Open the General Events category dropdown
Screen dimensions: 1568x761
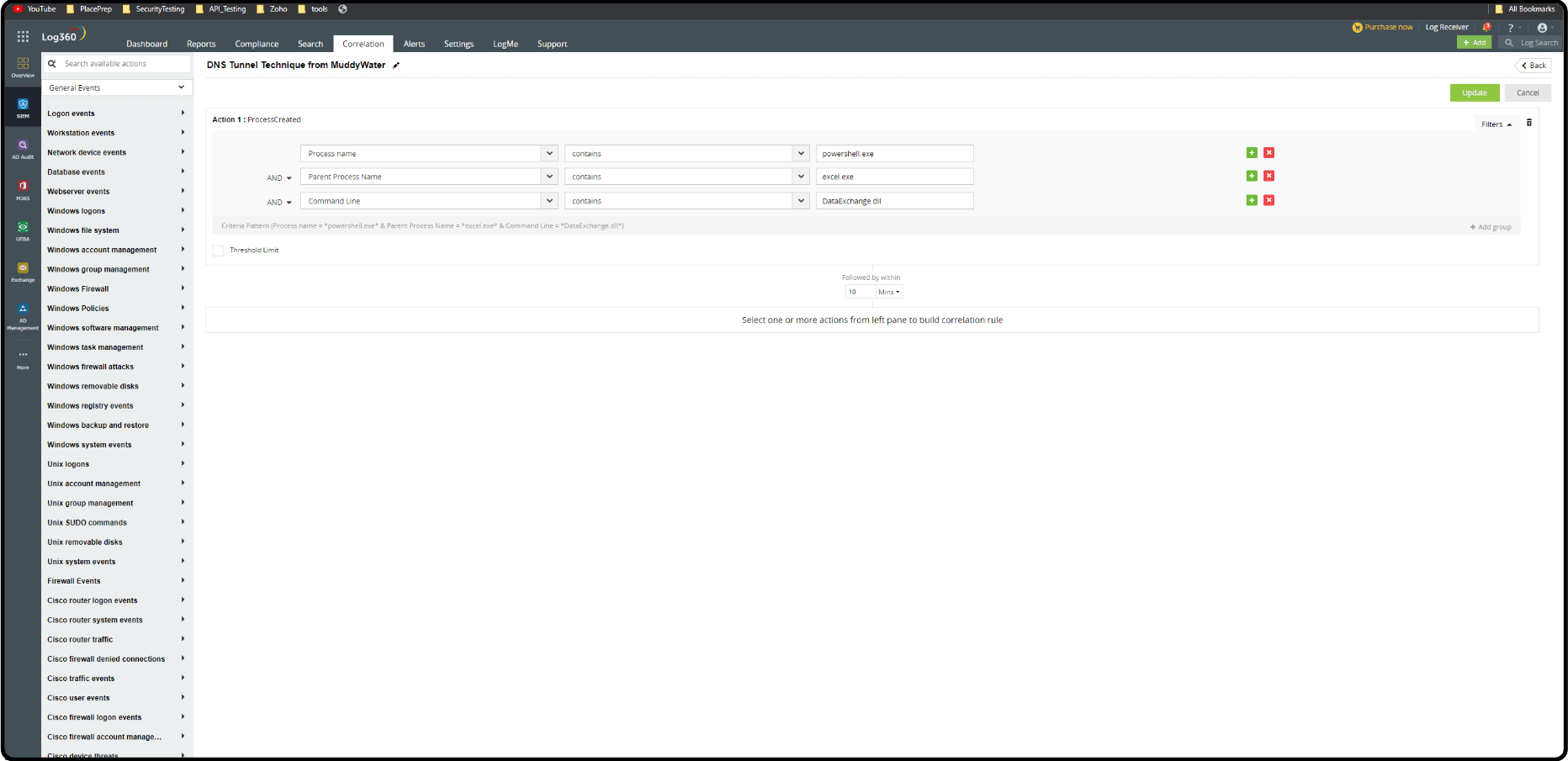coord(117,87)
